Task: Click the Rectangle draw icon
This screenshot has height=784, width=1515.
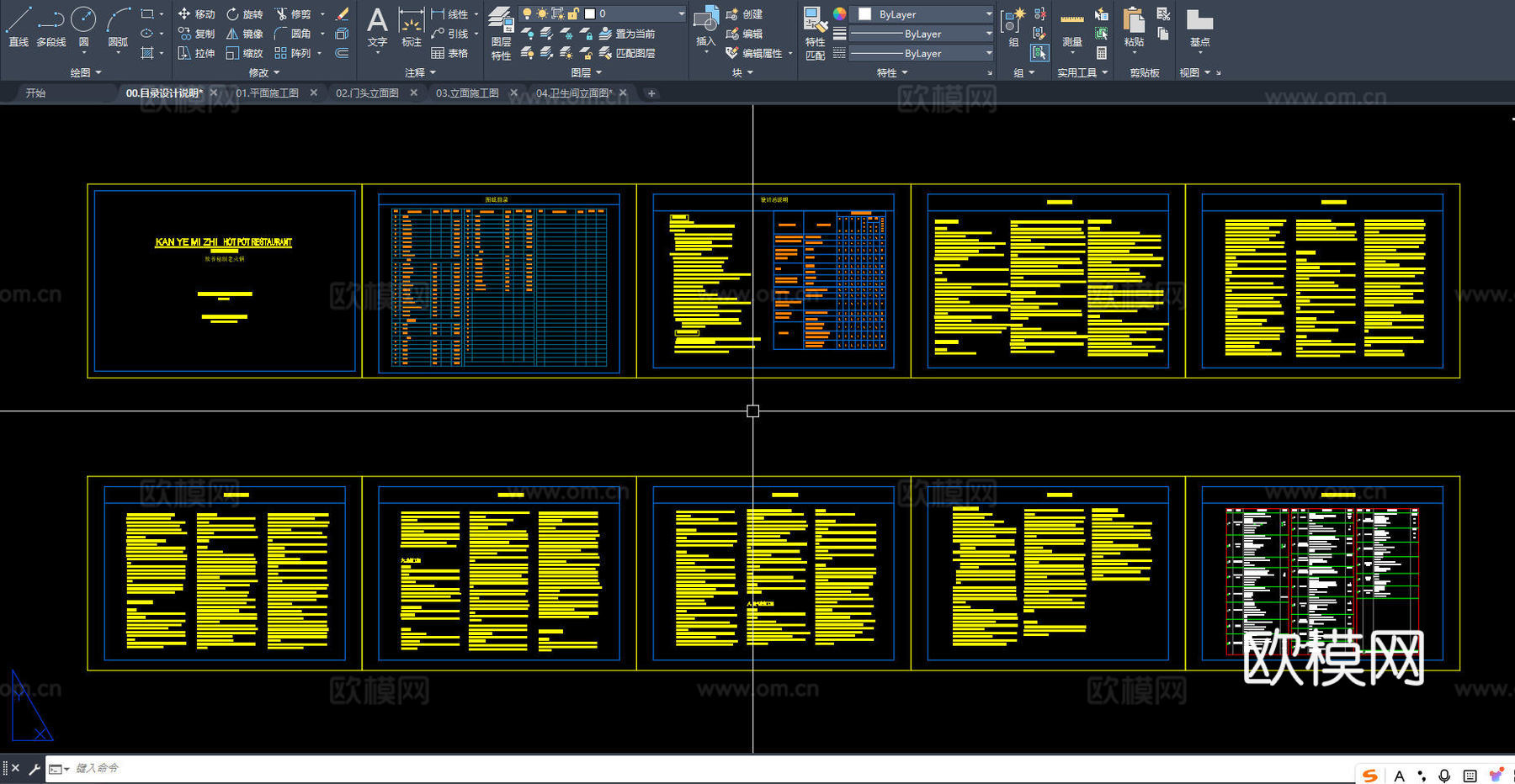Action: click(147, 14)
